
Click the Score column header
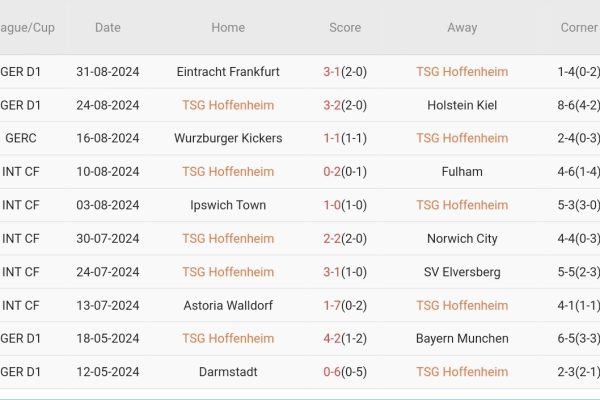pyautogui.click(x=345, y=28)
